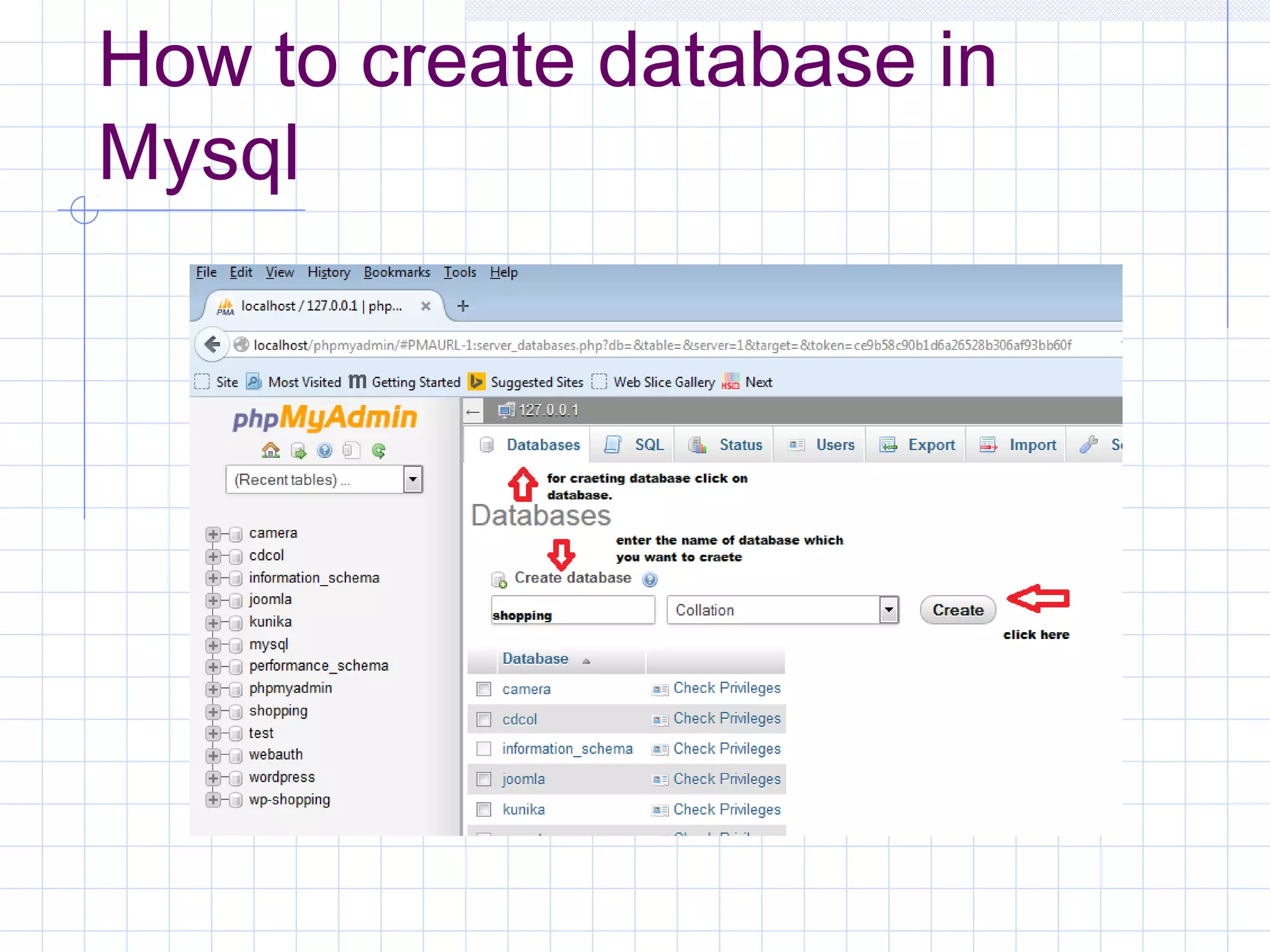Click the Getting Started bookmark

pyautogui.click(x=404, y=382)
